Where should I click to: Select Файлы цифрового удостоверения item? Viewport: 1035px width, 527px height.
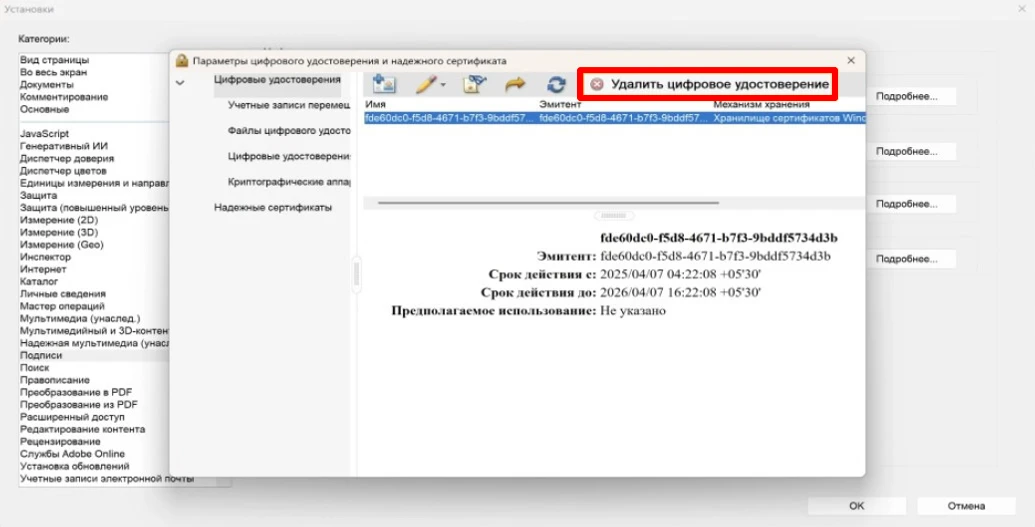pyautogui.click(x=287, y=130)
